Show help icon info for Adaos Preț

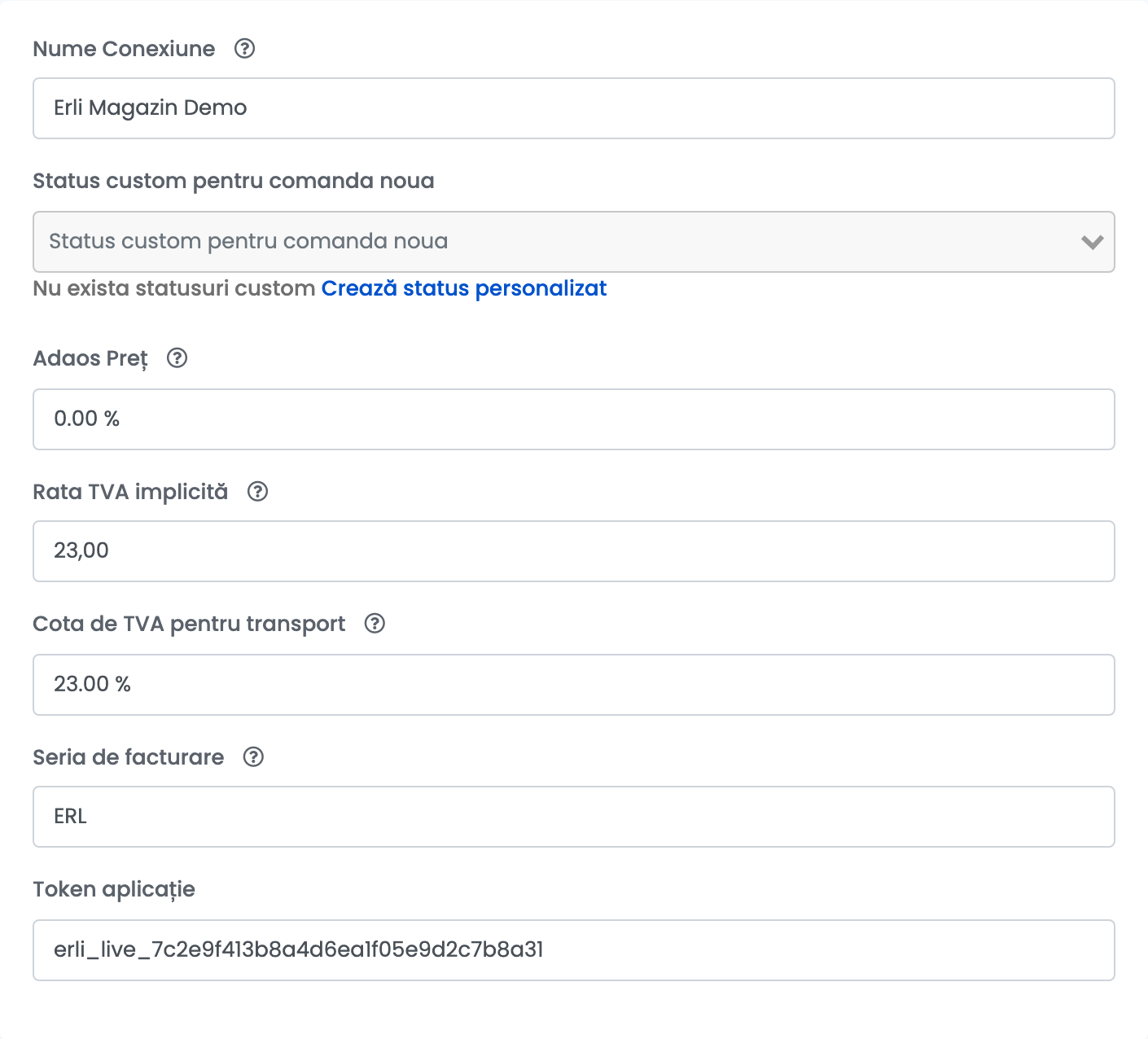[177, 358]
